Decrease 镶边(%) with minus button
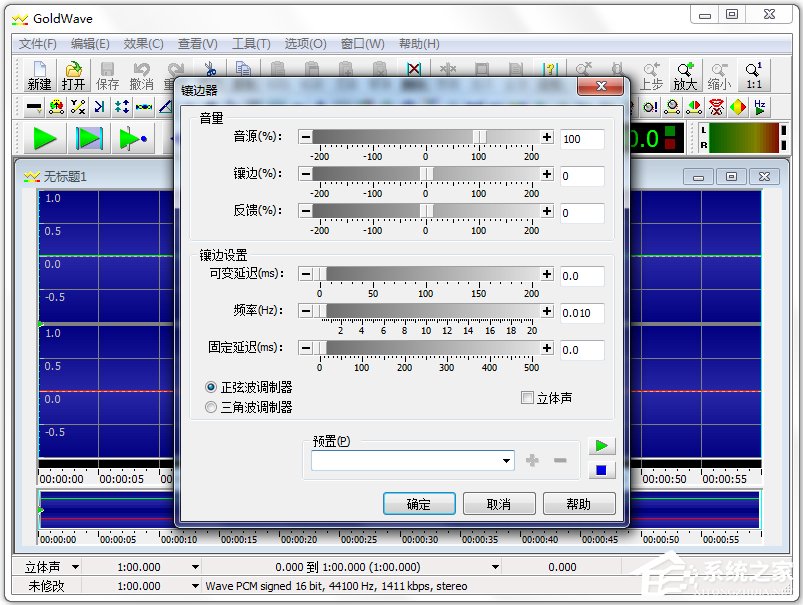The image size is (803, 605). tap(306, 174)
